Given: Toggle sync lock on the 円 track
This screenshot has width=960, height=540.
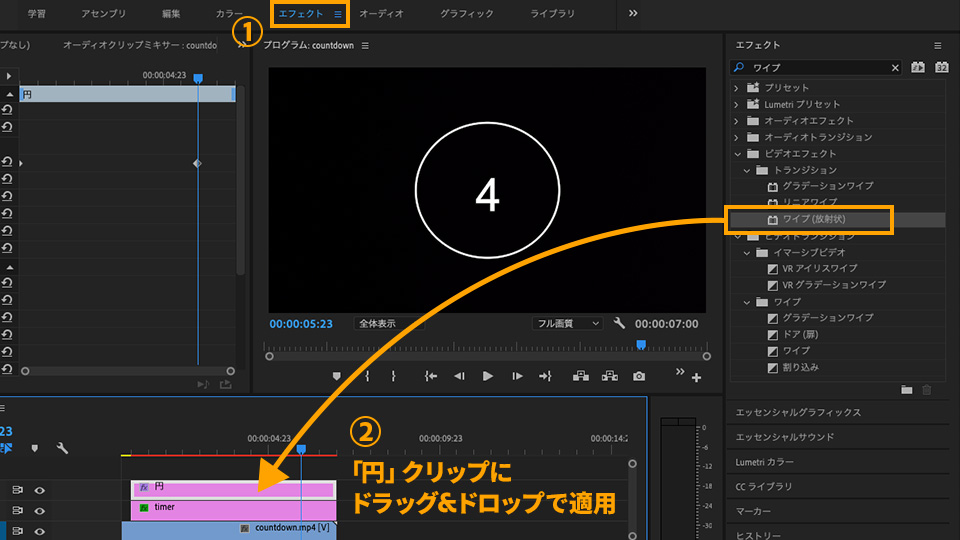Looking at the screenshot, I should click(x=17, y=490).
